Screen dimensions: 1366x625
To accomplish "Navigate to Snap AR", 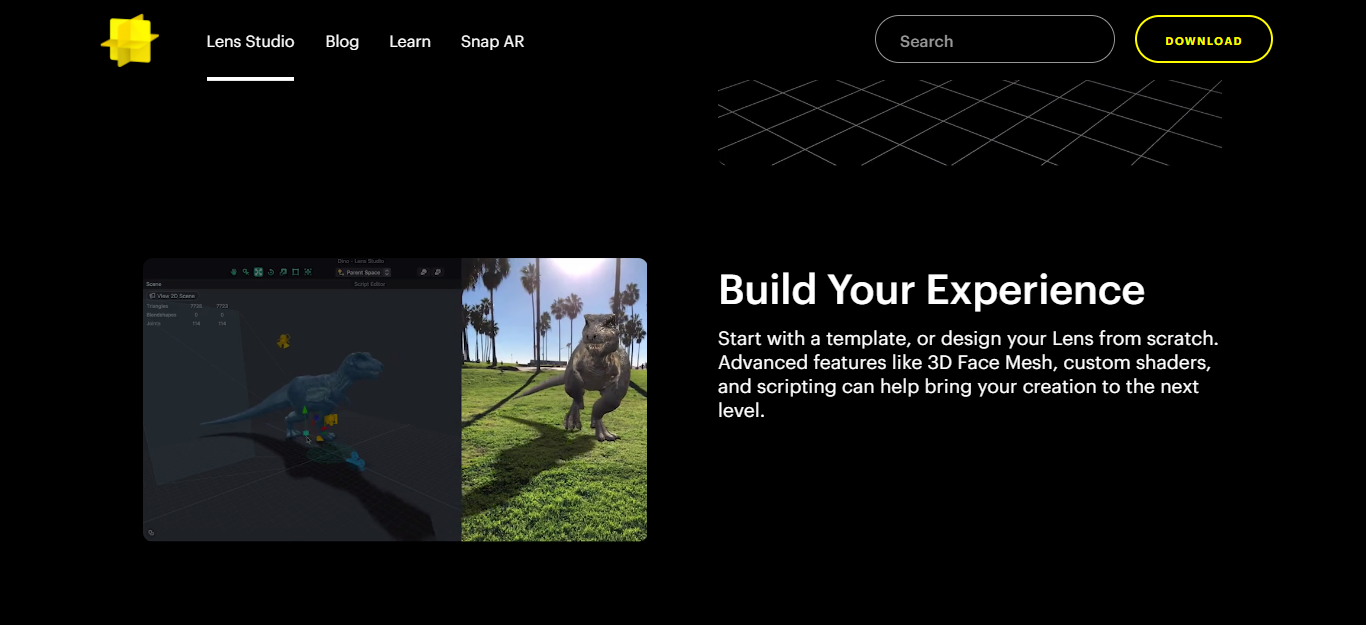I will 492,42.
